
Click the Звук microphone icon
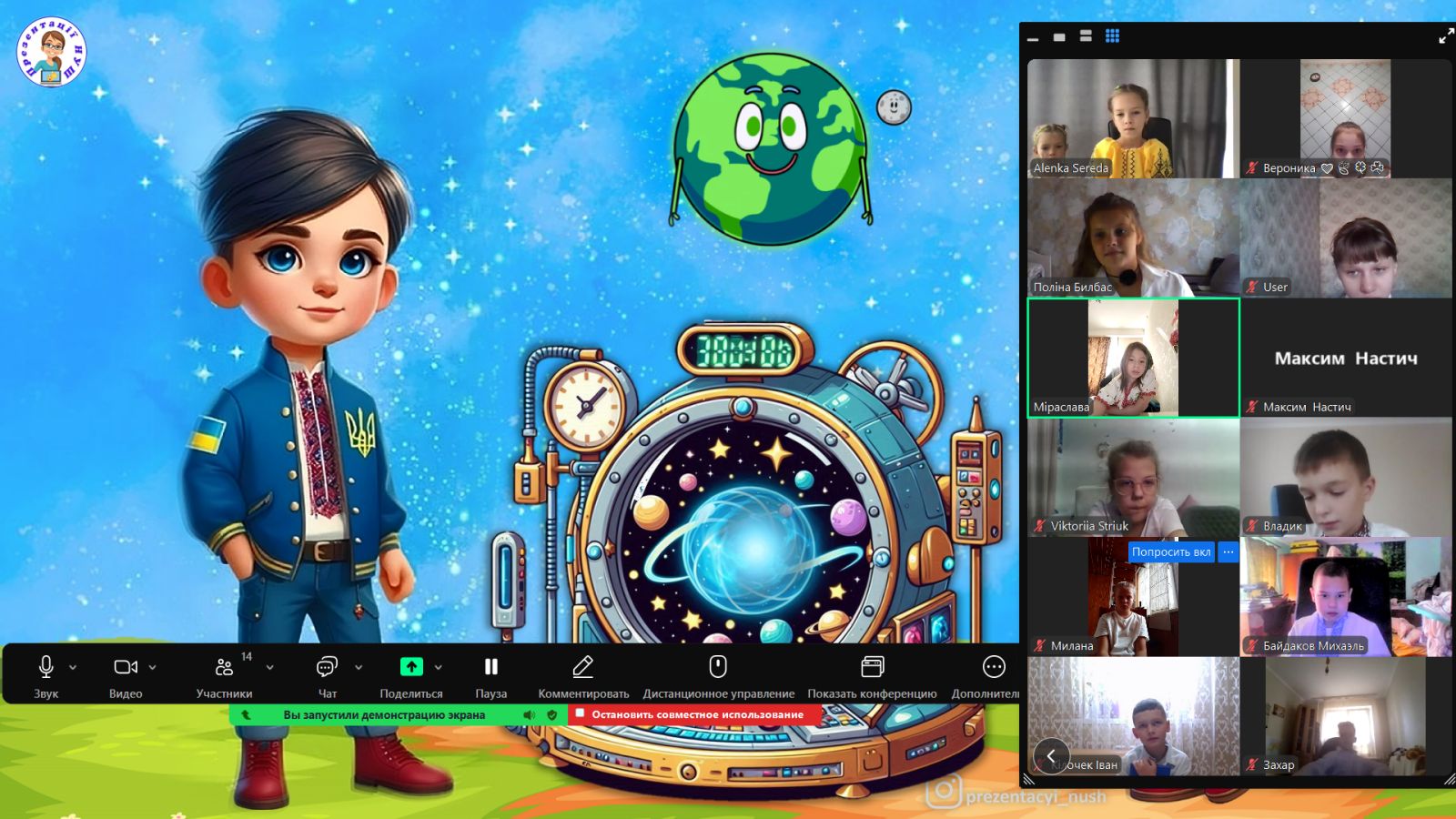[45, 668]
